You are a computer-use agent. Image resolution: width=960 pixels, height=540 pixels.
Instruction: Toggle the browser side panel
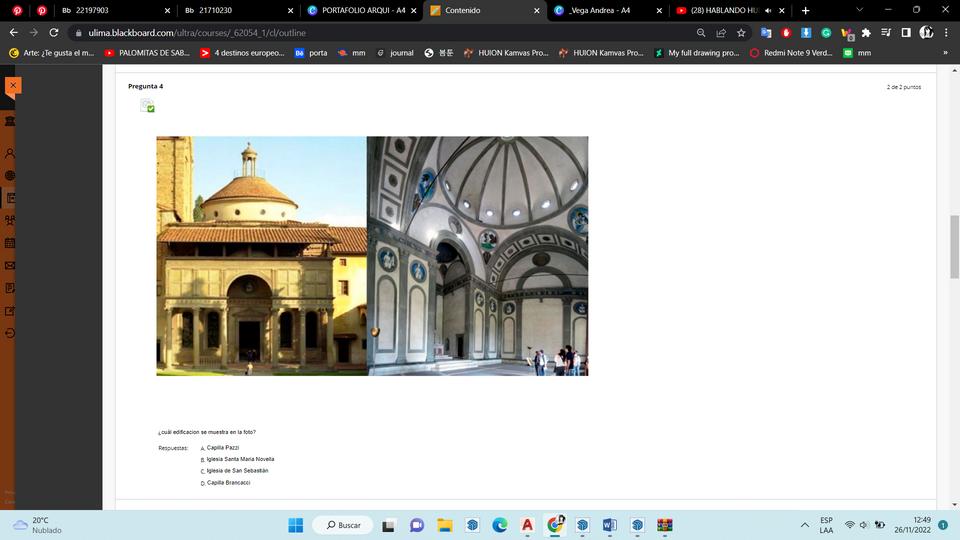pyautogui.click(x=906, y=32)
